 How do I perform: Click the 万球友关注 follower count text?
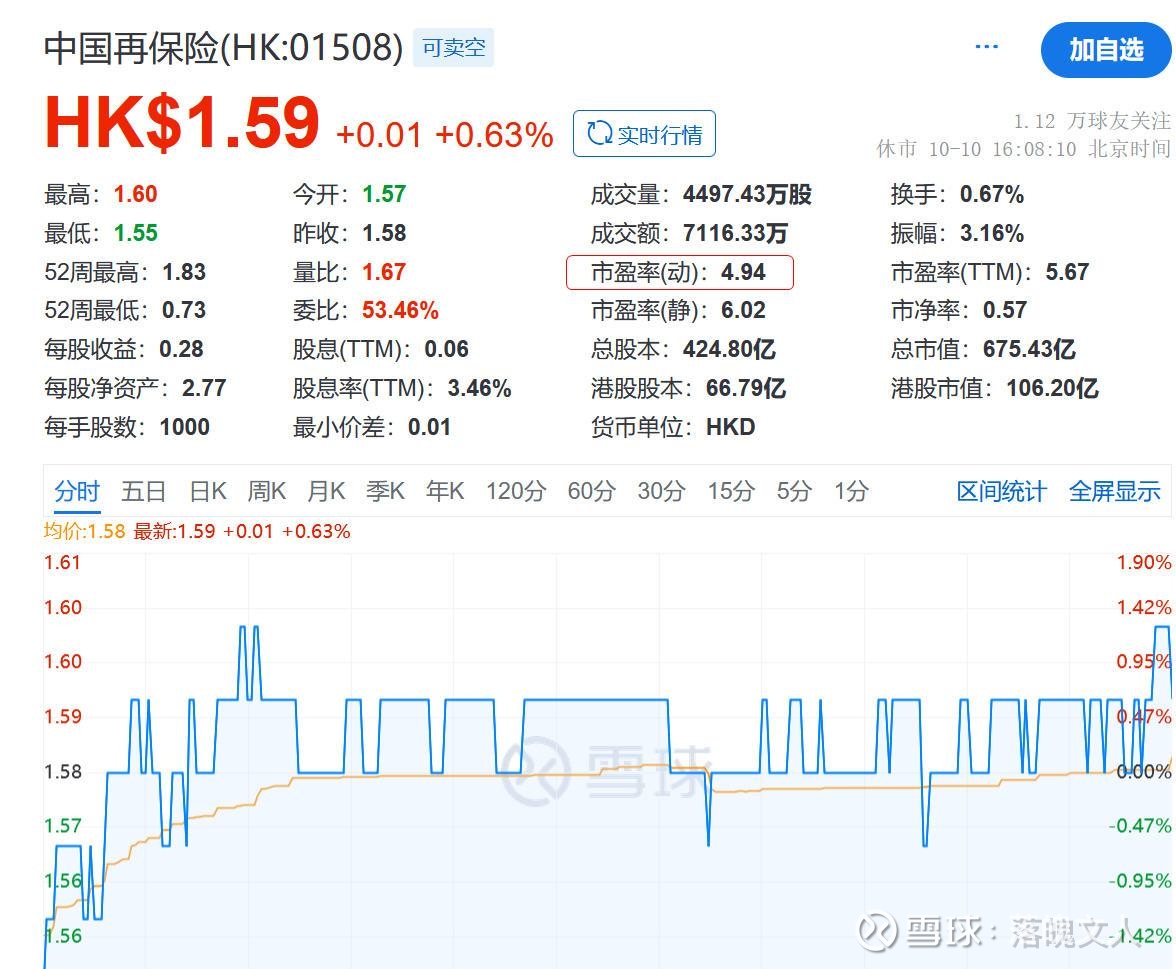point(1092,121)
